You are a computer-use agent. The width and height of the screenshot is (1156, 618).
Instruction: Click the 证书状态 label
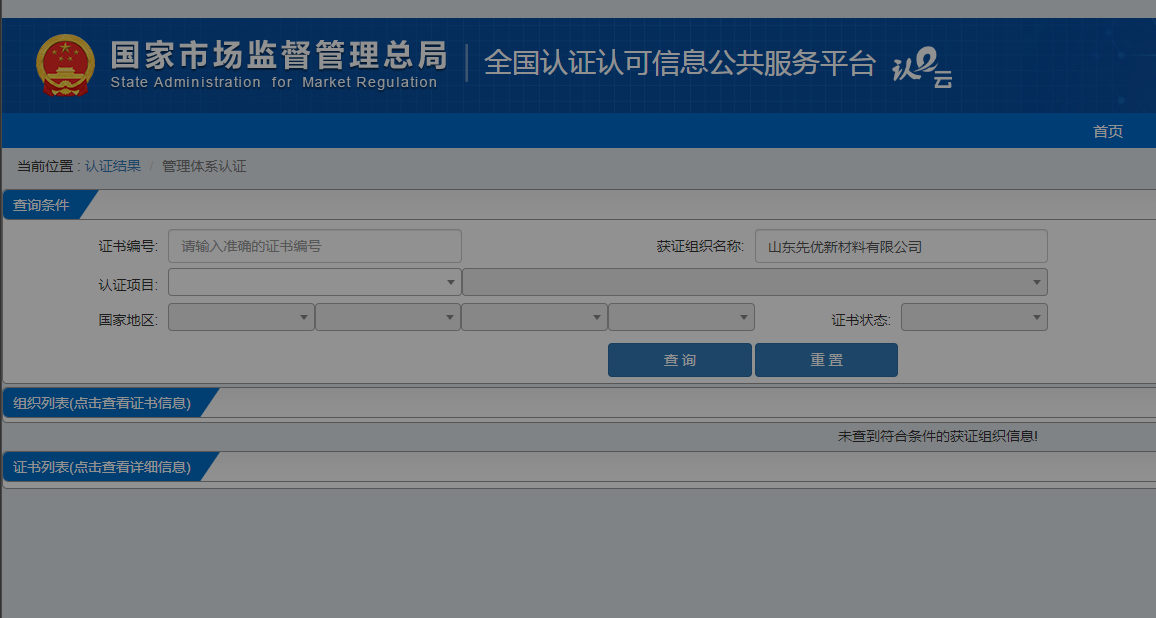861,320
